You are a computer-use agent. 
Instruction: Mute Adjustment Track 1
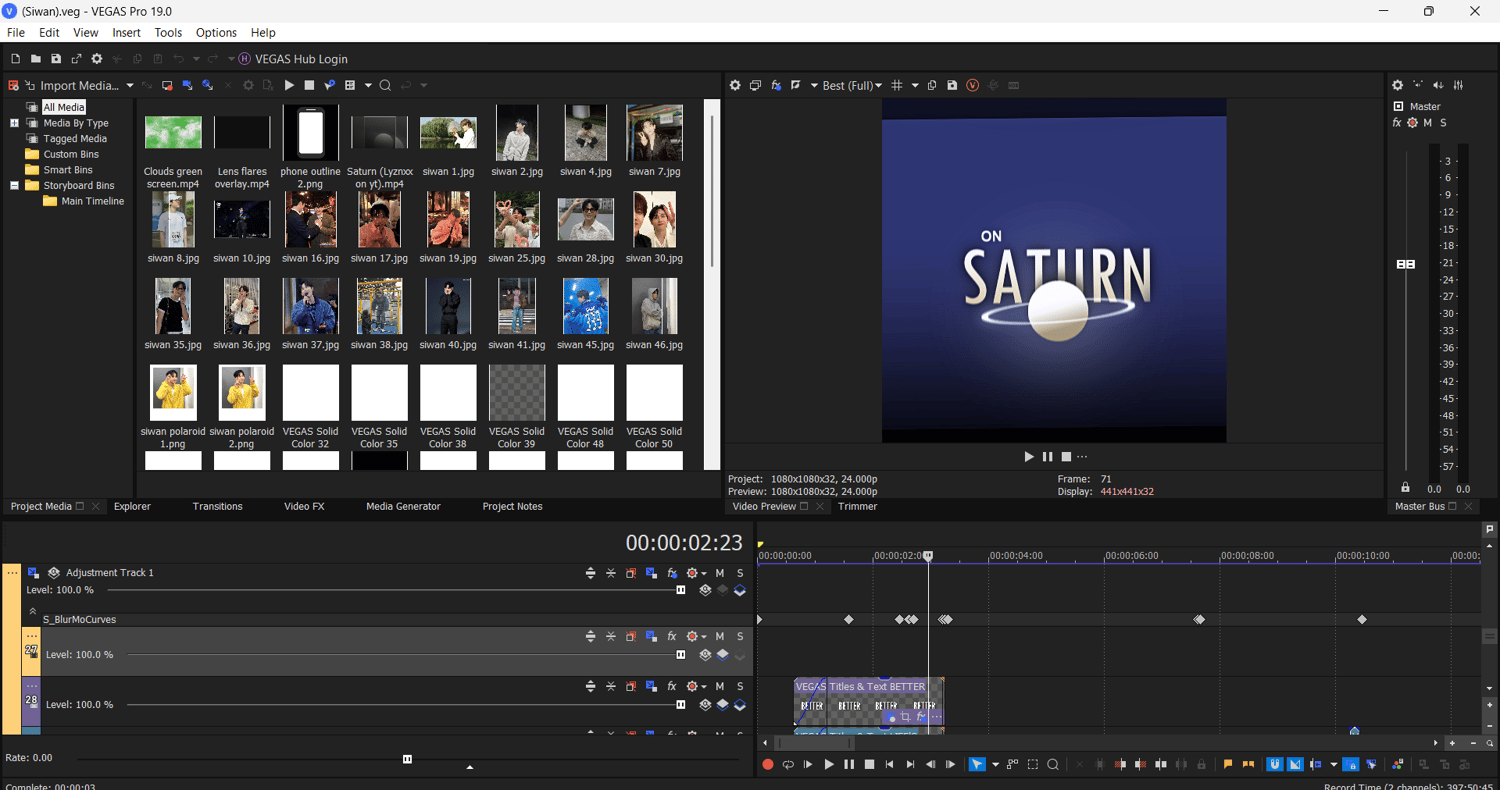[719, 573]
